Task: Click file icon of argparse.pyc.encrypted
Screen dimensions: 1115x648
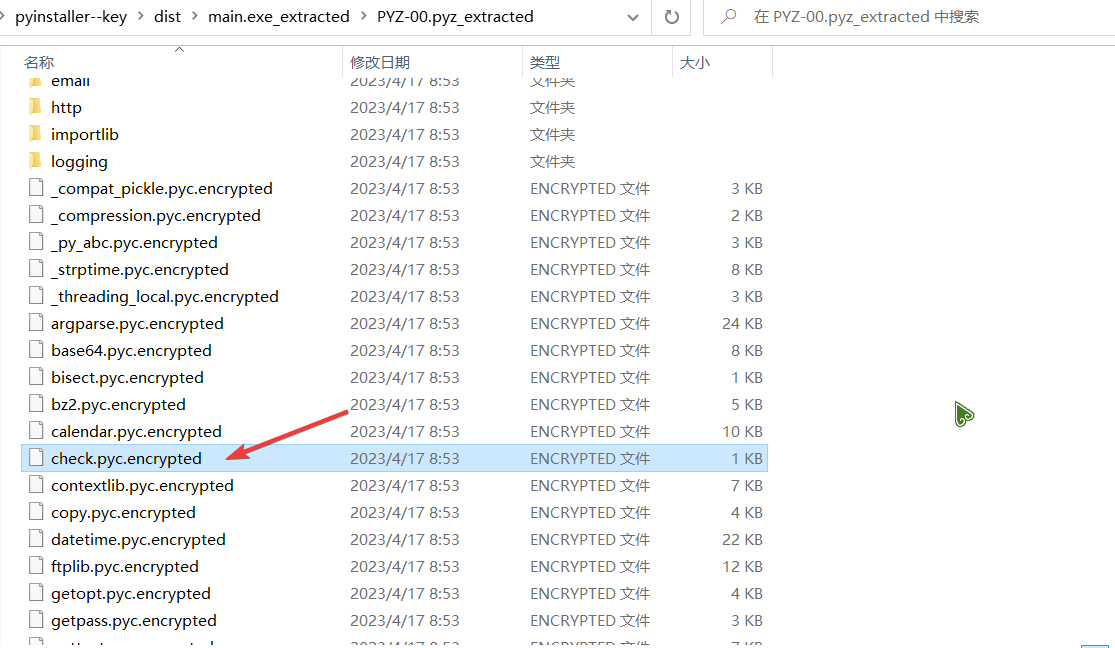Action: click(36, 323)
